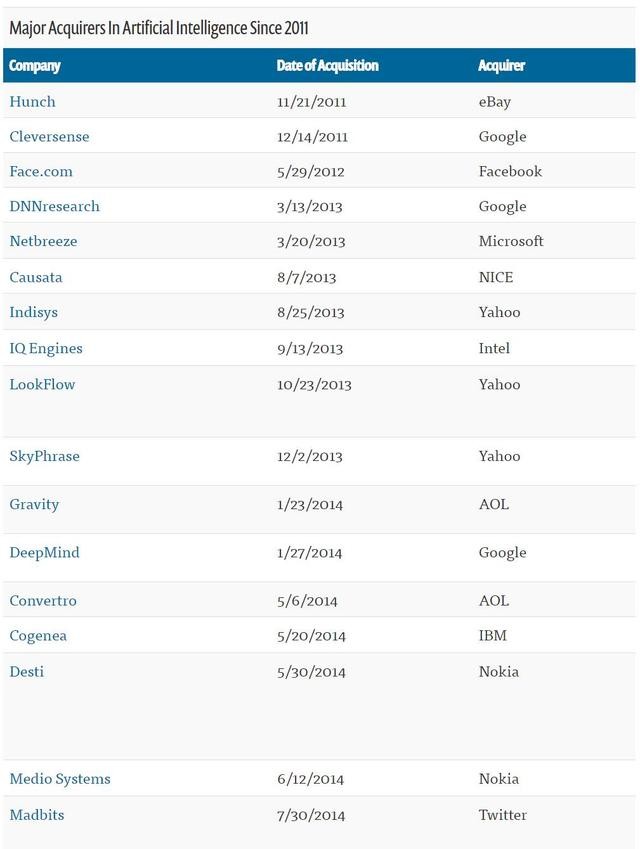Sort by Date of Acquisition header

coord(327,66)
